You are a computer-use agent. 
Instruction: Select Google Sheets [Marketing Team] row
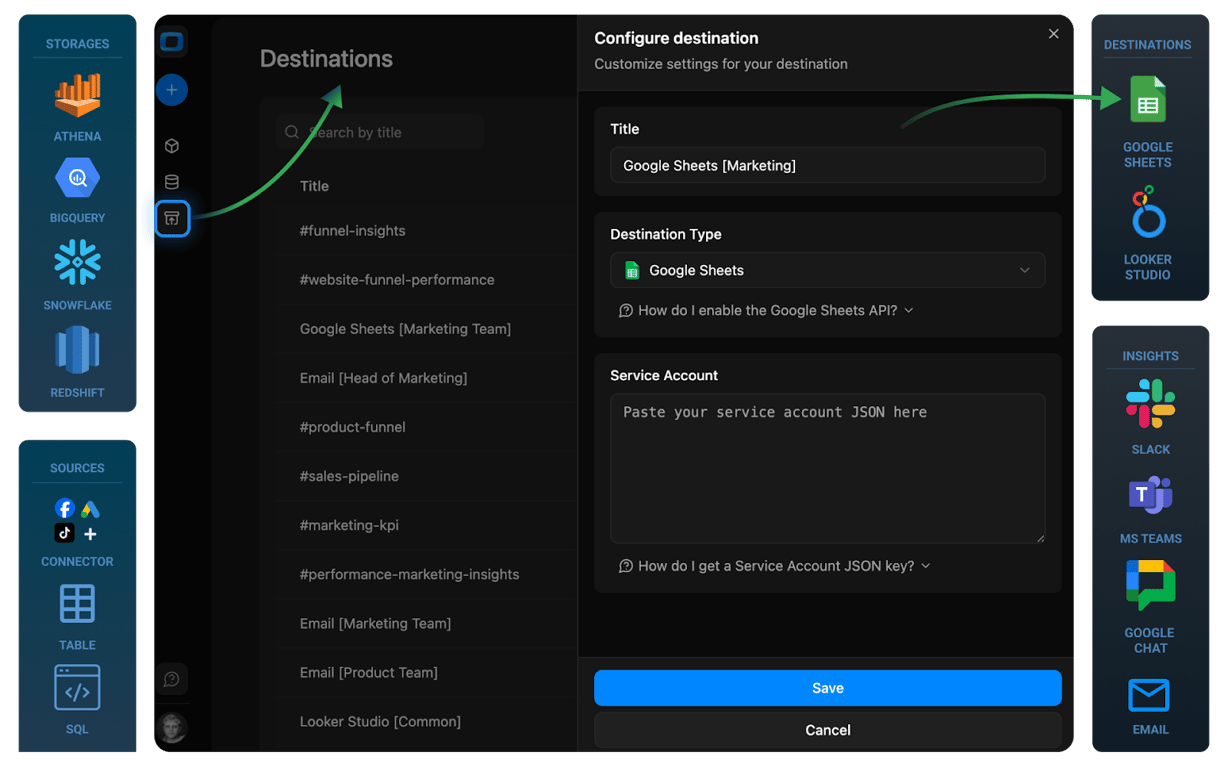coord(427,329)
